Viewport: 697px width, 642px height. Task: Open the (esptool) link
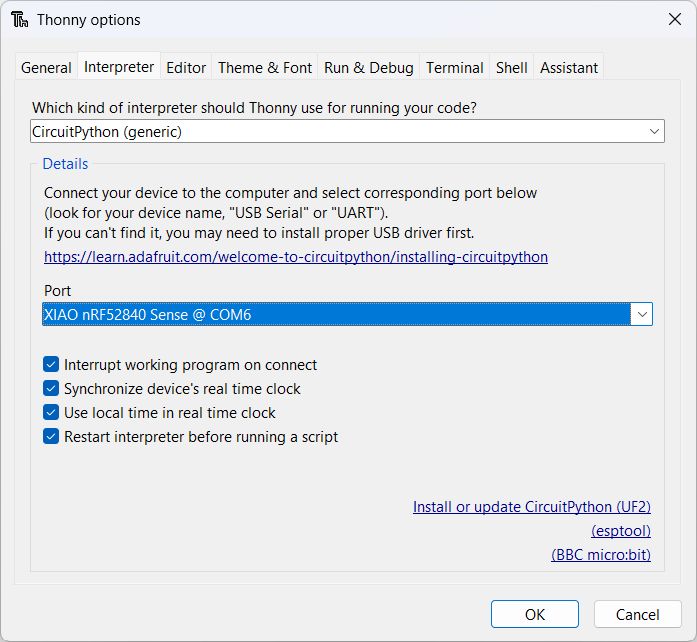click(x=621, y=531)
